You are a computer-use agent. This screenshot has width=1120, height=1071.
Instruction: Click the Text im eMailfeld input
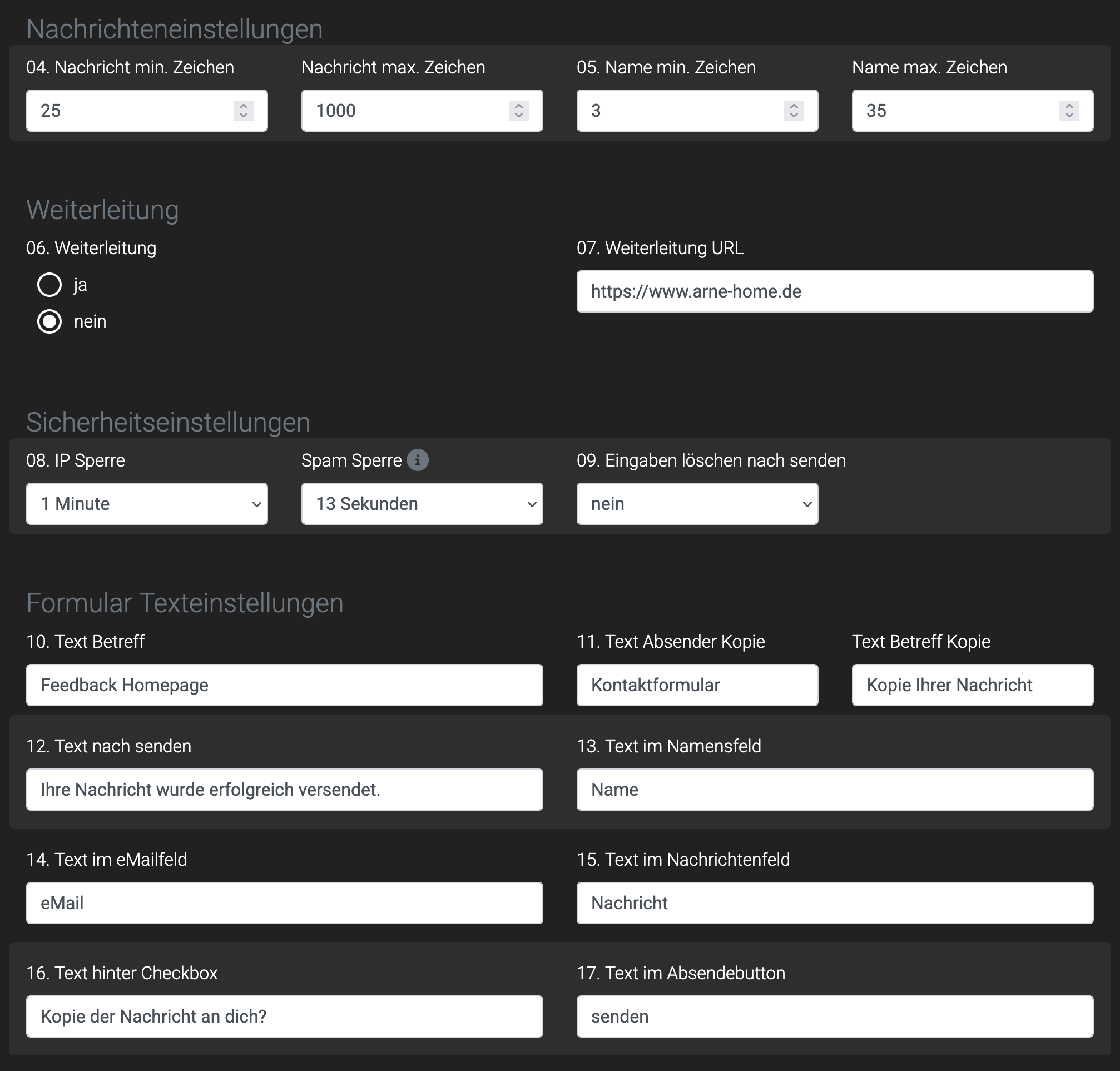click(x=284, y=903)
